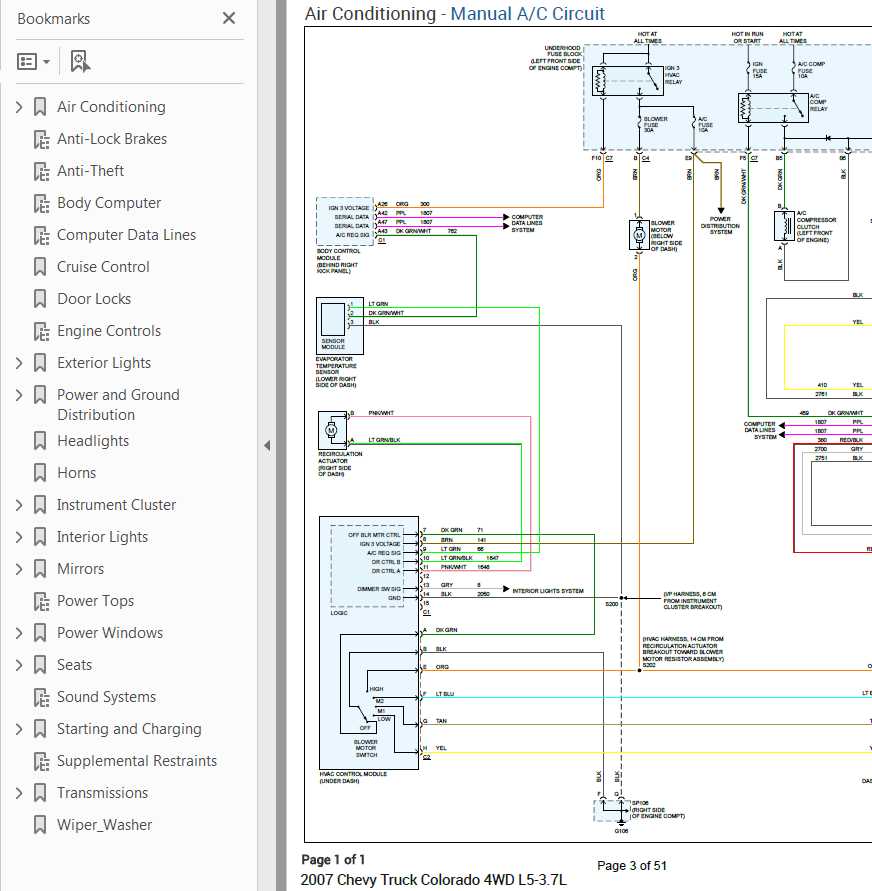Expand the Air Conditioning bookmark

pyautogui.click(x=19, y=107)
